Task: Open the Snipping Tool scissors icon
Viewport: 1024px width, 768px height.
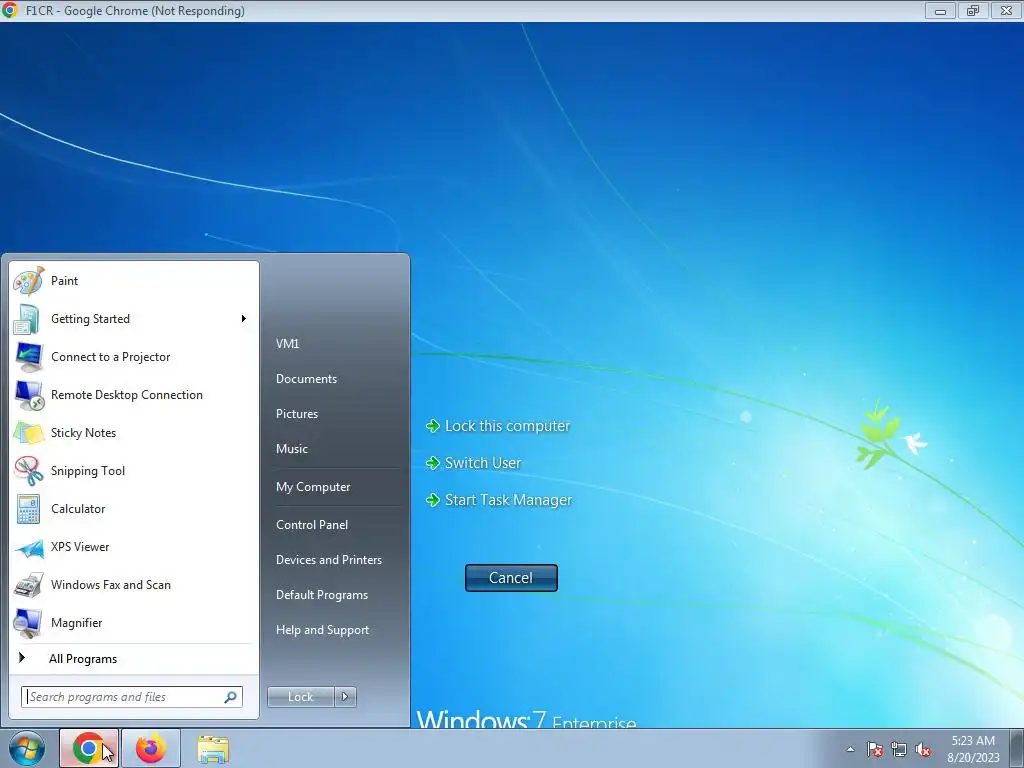Action: click(29, 471)
